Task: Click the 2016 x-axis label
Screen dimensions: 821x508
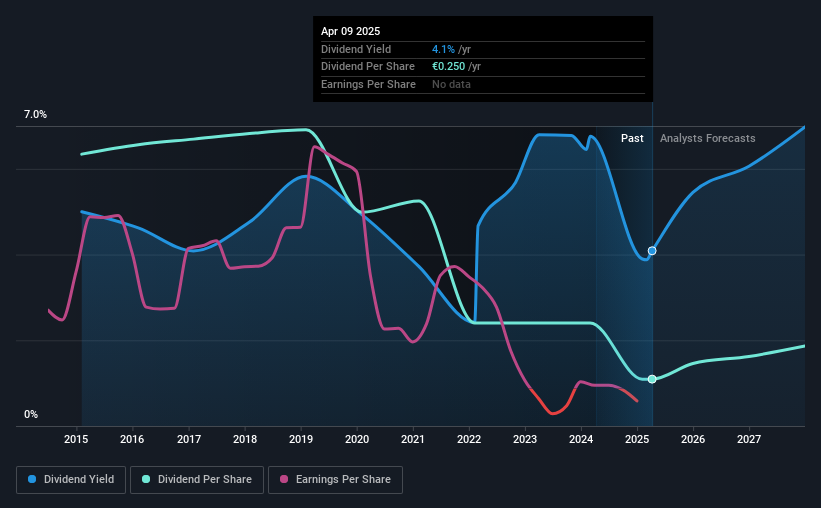Action: pyautogui.click(x=132, y=439)
